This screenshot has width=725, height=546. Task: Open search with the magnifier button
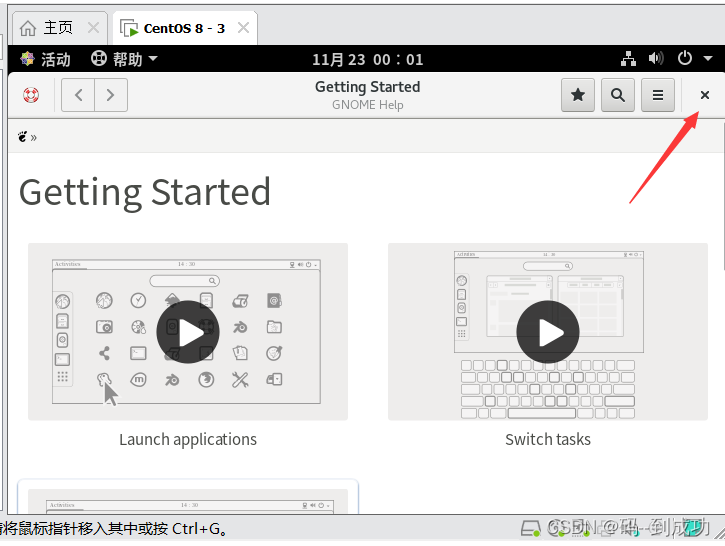tap(618, 95)
